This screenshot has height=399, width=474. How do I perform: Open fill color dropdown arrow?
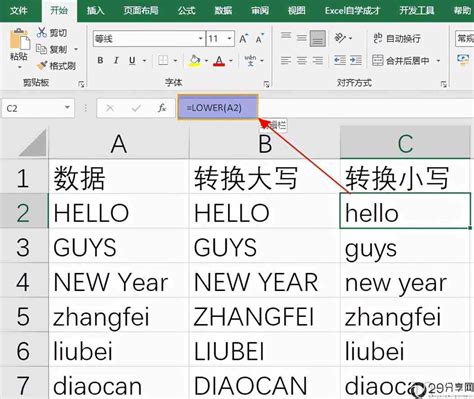point(206,61)
